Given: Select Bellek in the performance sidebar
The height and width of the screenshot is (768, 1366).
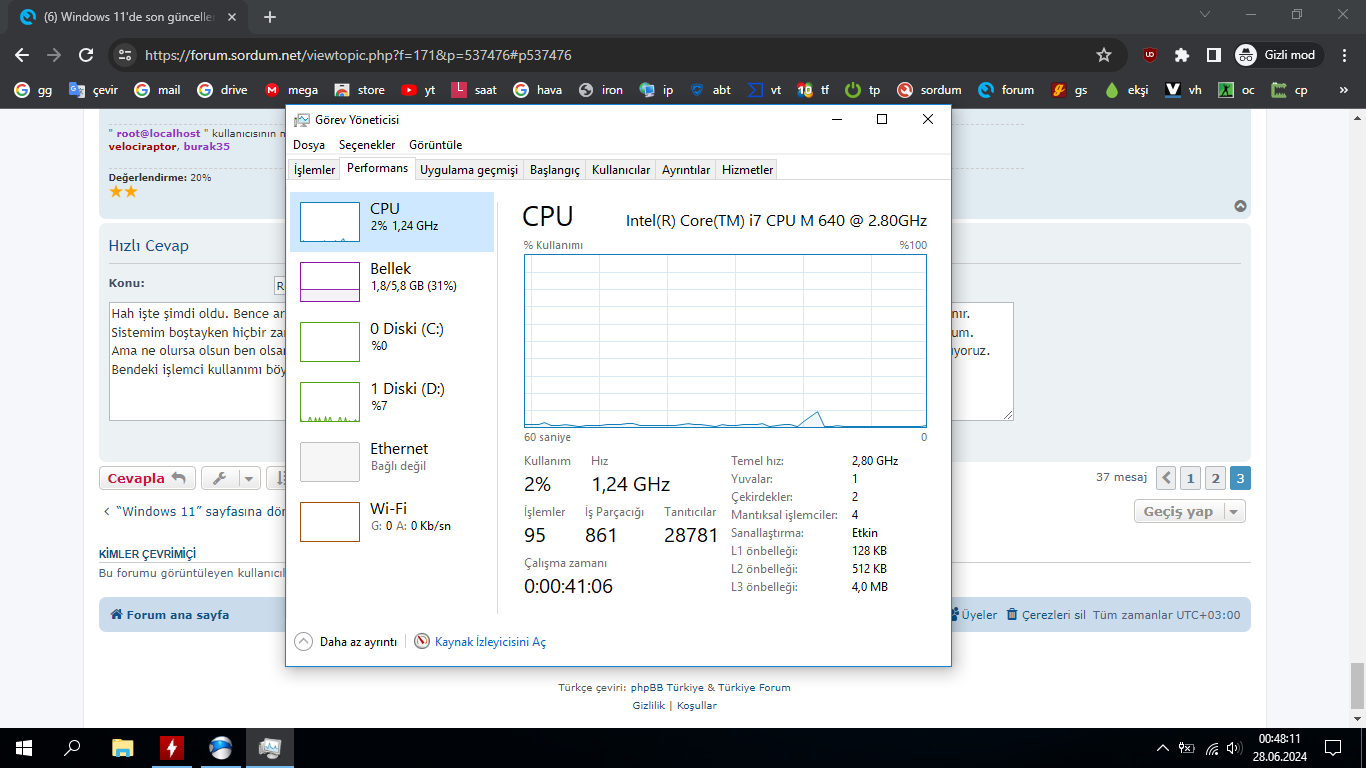Looking at the screenshot, I should click(392, 282).
